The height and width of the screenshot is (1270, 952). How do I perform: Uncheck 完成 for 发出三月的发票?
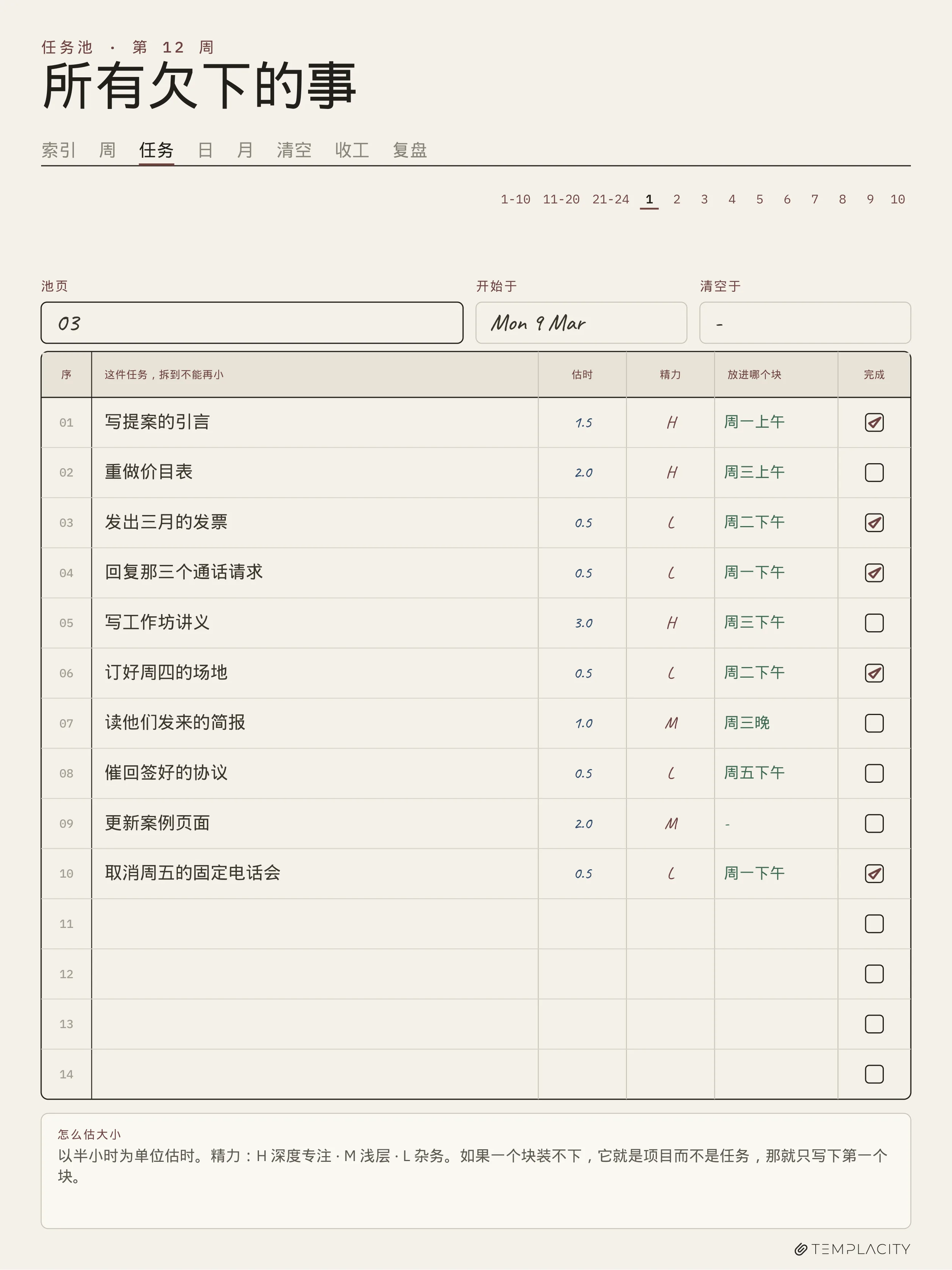[874, 523]
